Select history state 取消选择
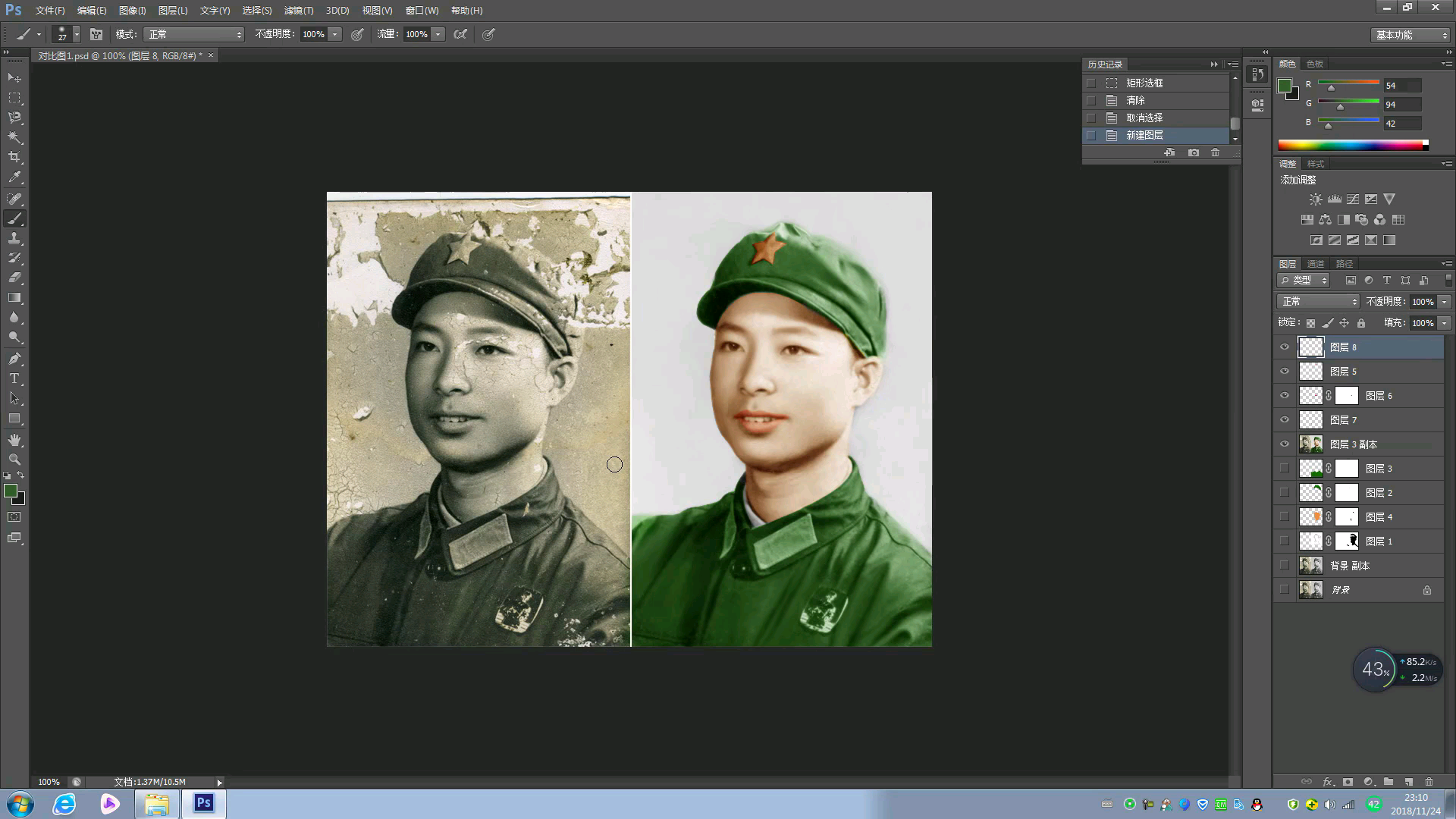The width and height of the screenshot is (1456, 819). 1156,118
